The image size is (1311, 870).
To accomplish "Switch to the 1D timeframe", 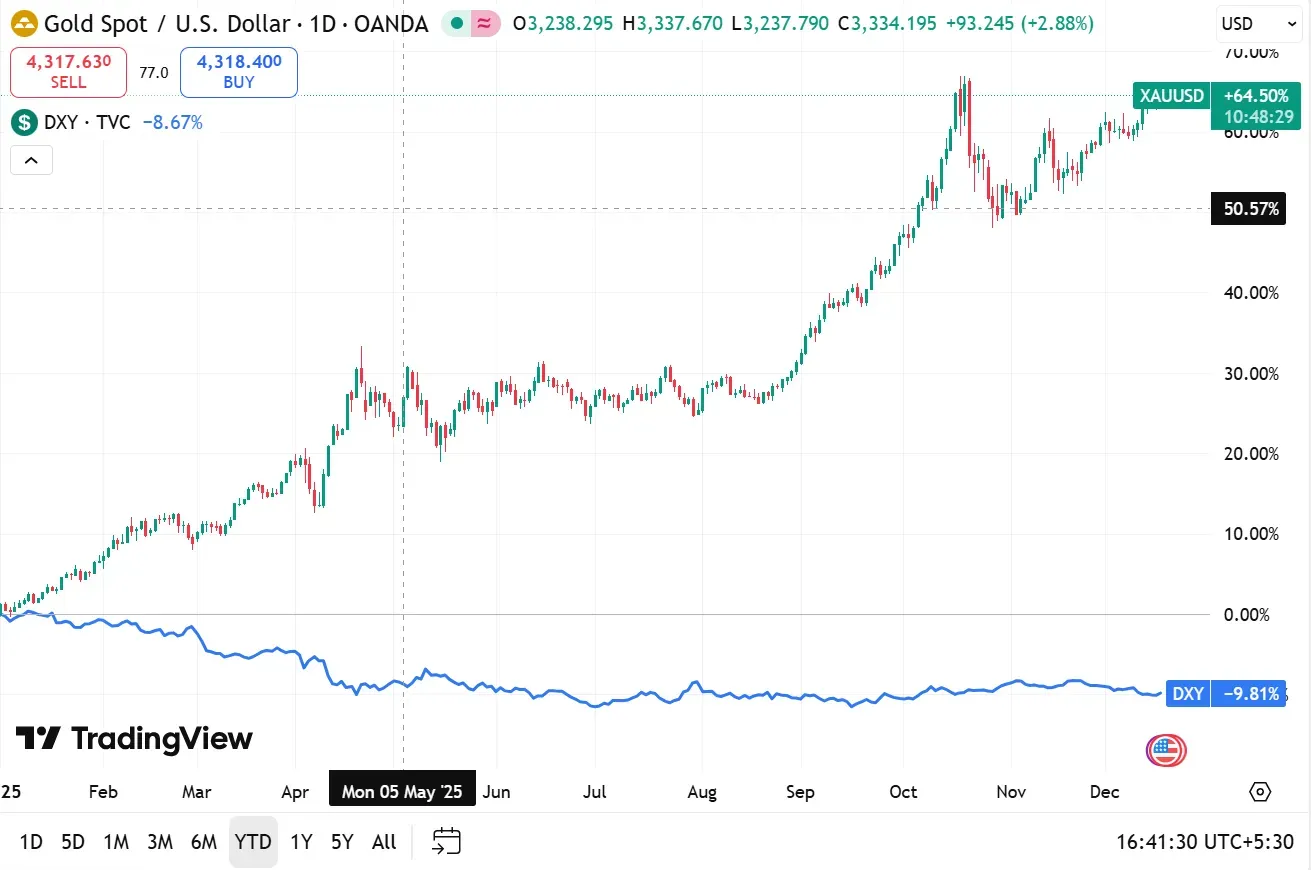I will tap(30, 841).
